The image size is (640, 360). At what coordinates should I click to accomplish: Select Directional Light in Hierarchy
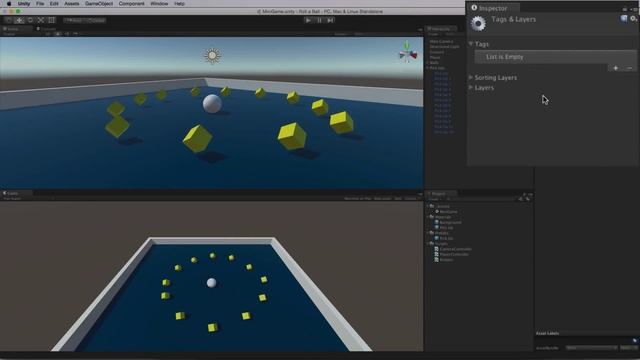pos(444,47)
